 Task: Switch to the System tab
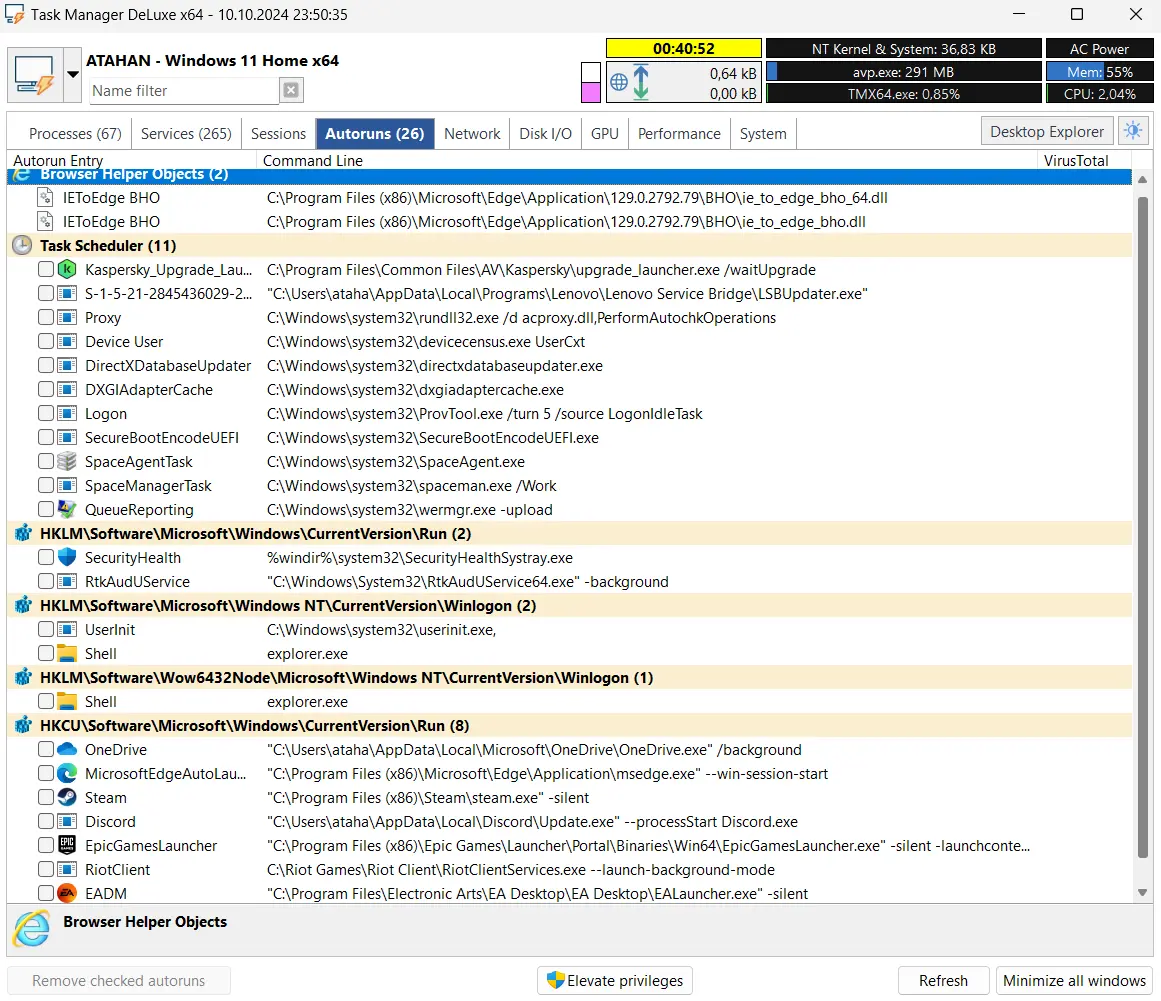tap(763, 134)
